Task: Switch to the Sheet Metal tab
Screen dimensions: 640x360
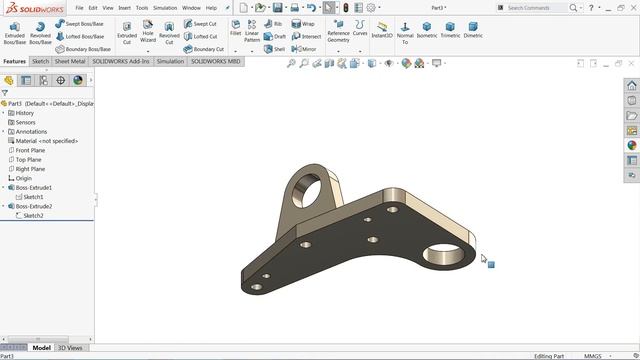Action: 70,61
